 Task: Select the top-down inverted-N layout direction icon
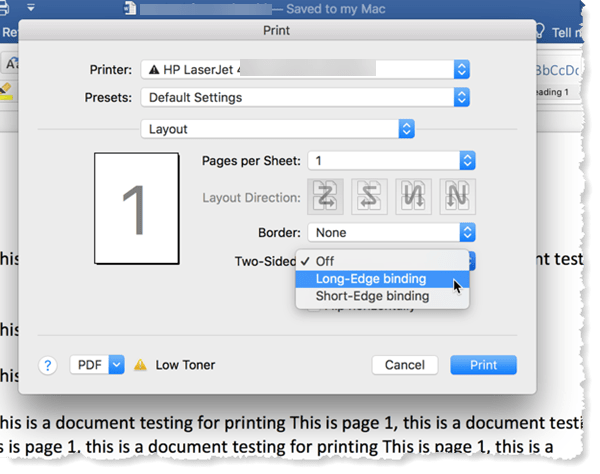tap(413, 197)
